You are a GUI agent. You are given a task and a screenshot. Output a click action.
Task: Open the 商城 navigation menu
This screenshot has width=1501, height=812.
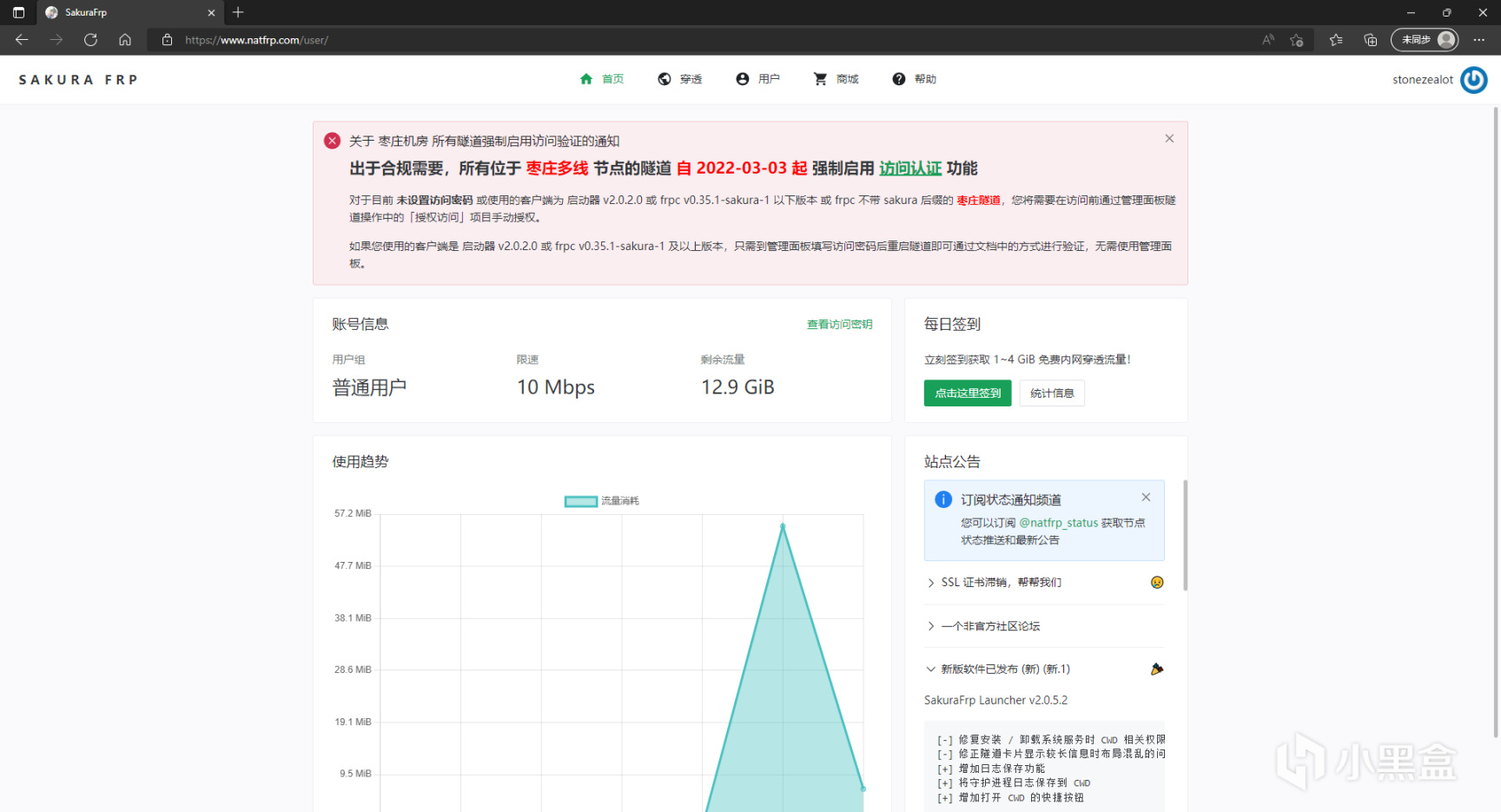[836, 79]
